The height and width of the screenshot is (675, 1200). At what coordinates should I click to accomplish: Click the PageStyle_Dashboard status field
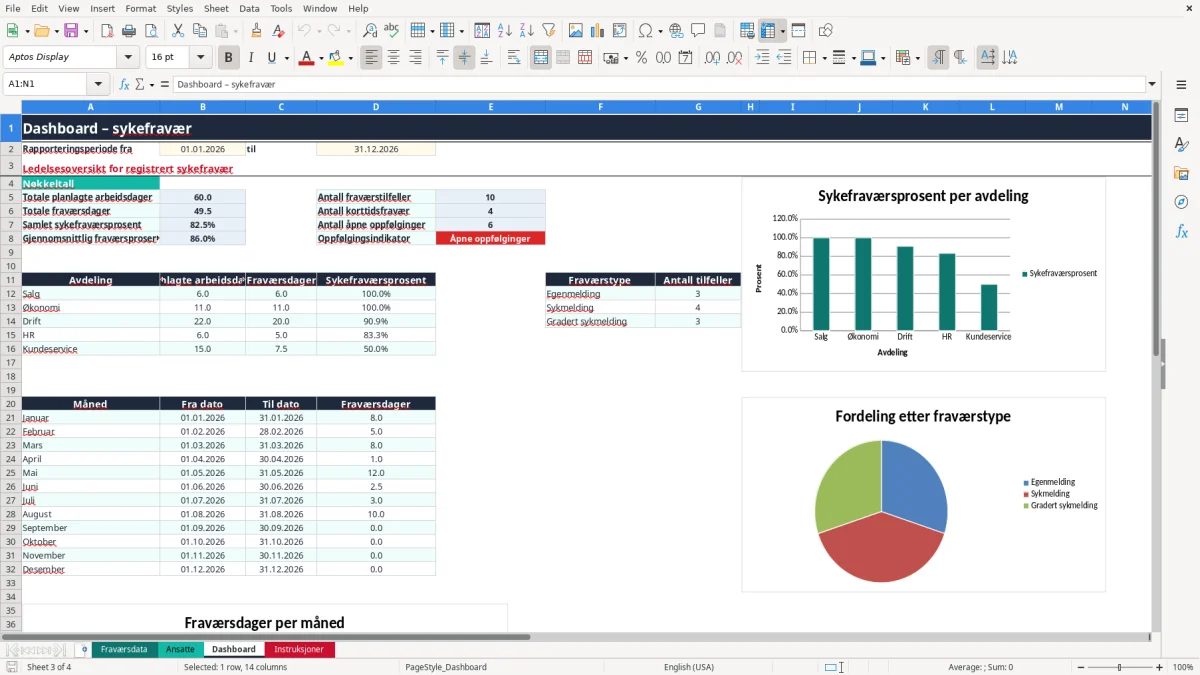446,667
